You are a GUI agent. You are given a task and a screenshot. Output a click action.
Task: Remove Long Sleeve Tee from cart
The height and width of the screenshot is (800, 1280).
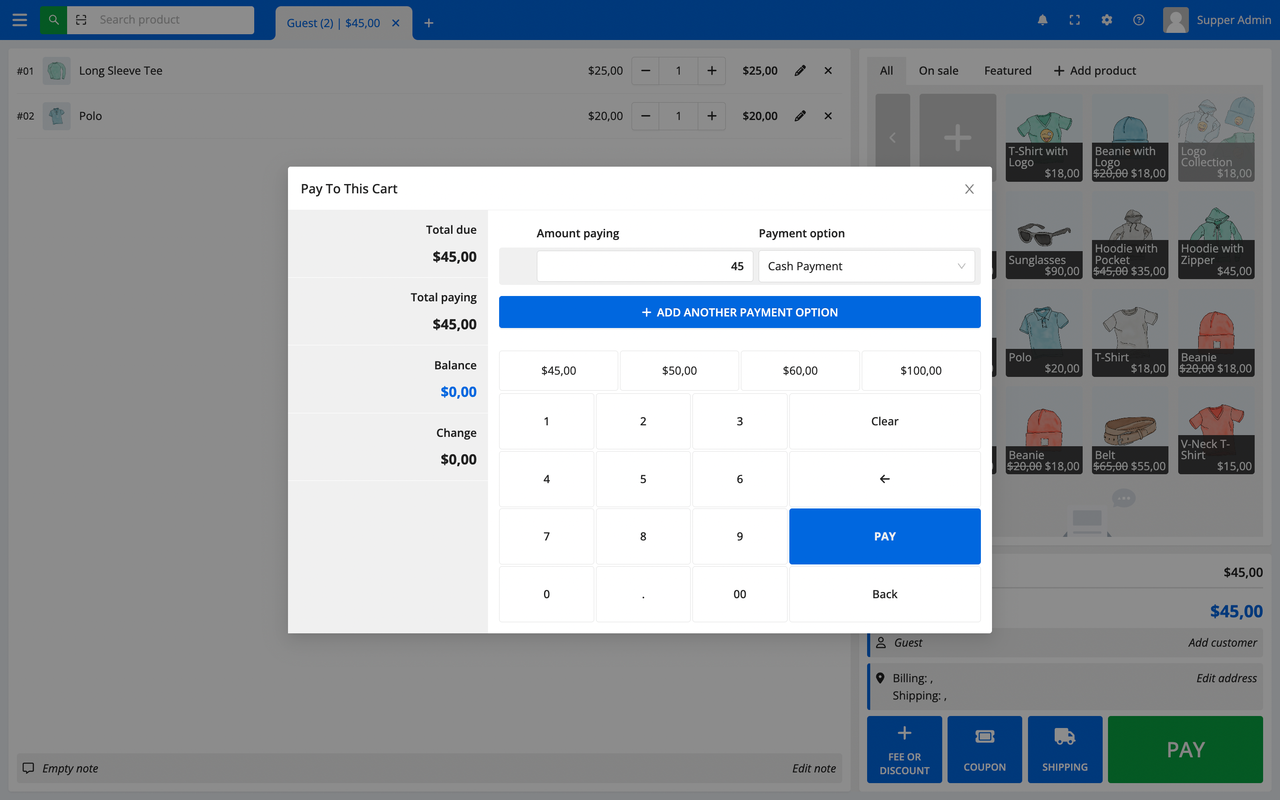coord(828,71)
